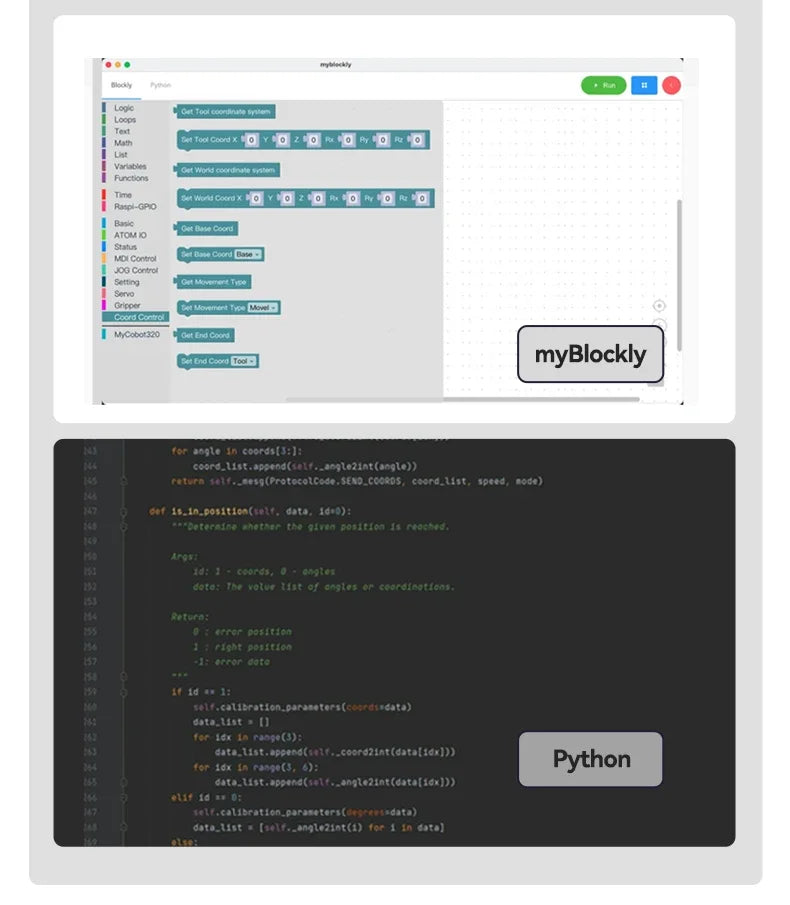
Task: Select the Coord Control category
Action: (x=138, y=317)
